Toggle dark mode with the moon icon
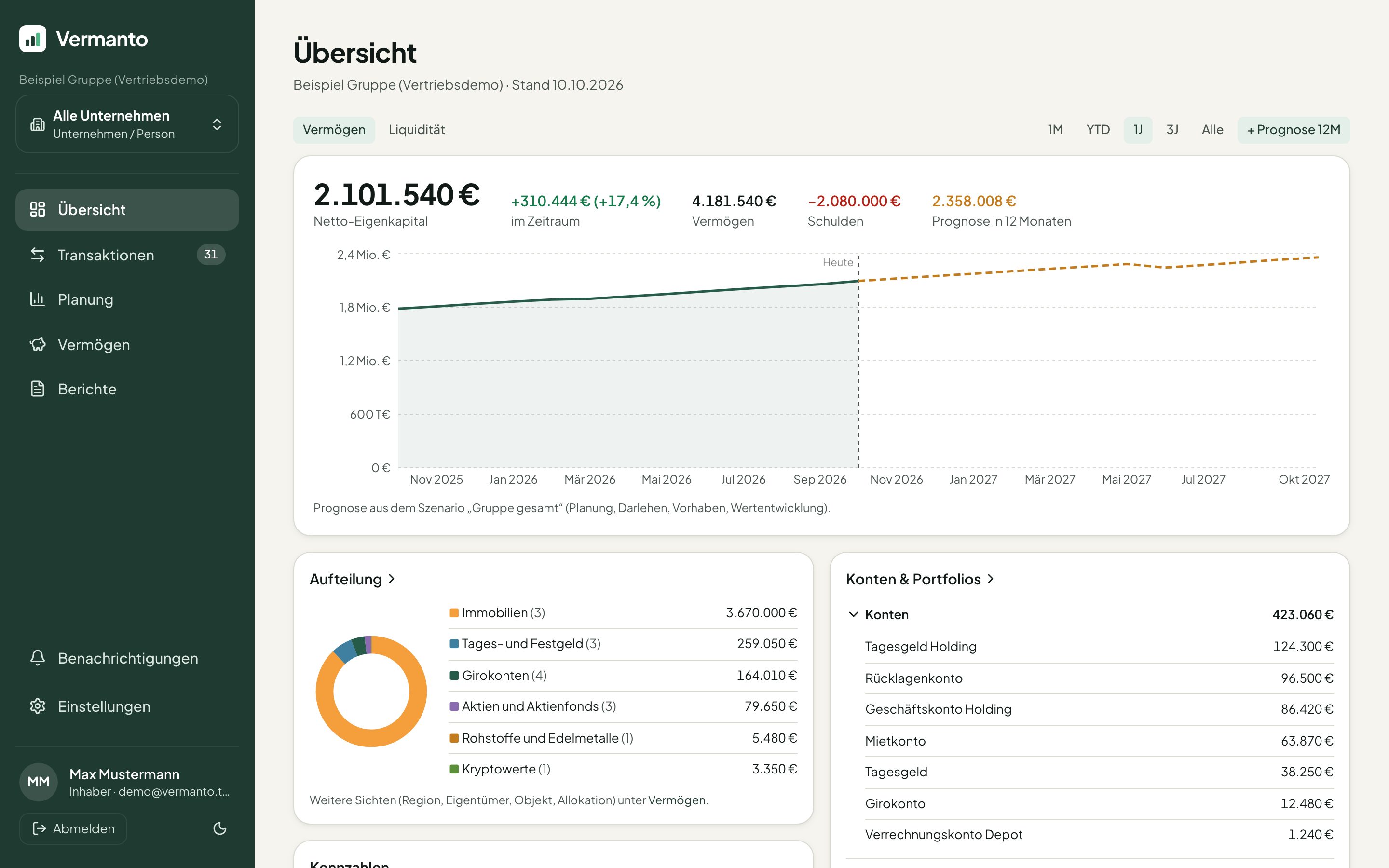This screenshot has width=1389, height=868. point(220,828)
